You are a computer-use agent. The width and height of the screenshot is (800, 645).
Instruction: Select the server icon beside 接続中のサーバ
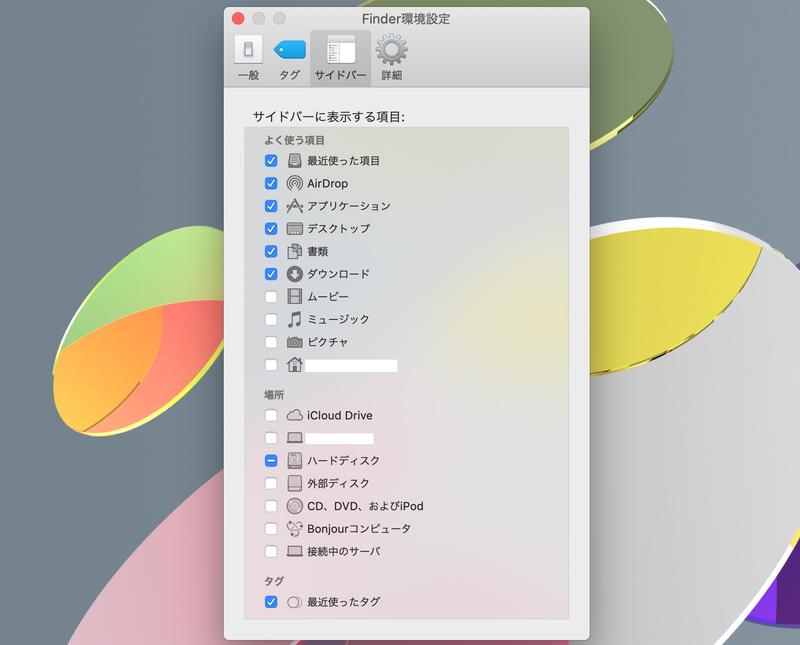click(x=294, y=552)
